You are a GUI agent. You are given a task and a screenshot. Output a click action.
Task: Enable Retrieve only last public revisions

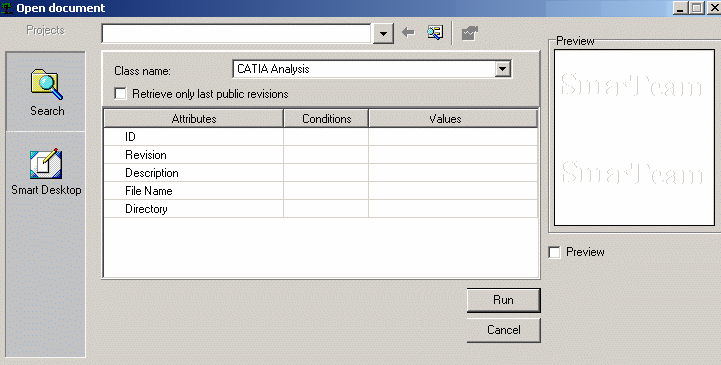120,94
